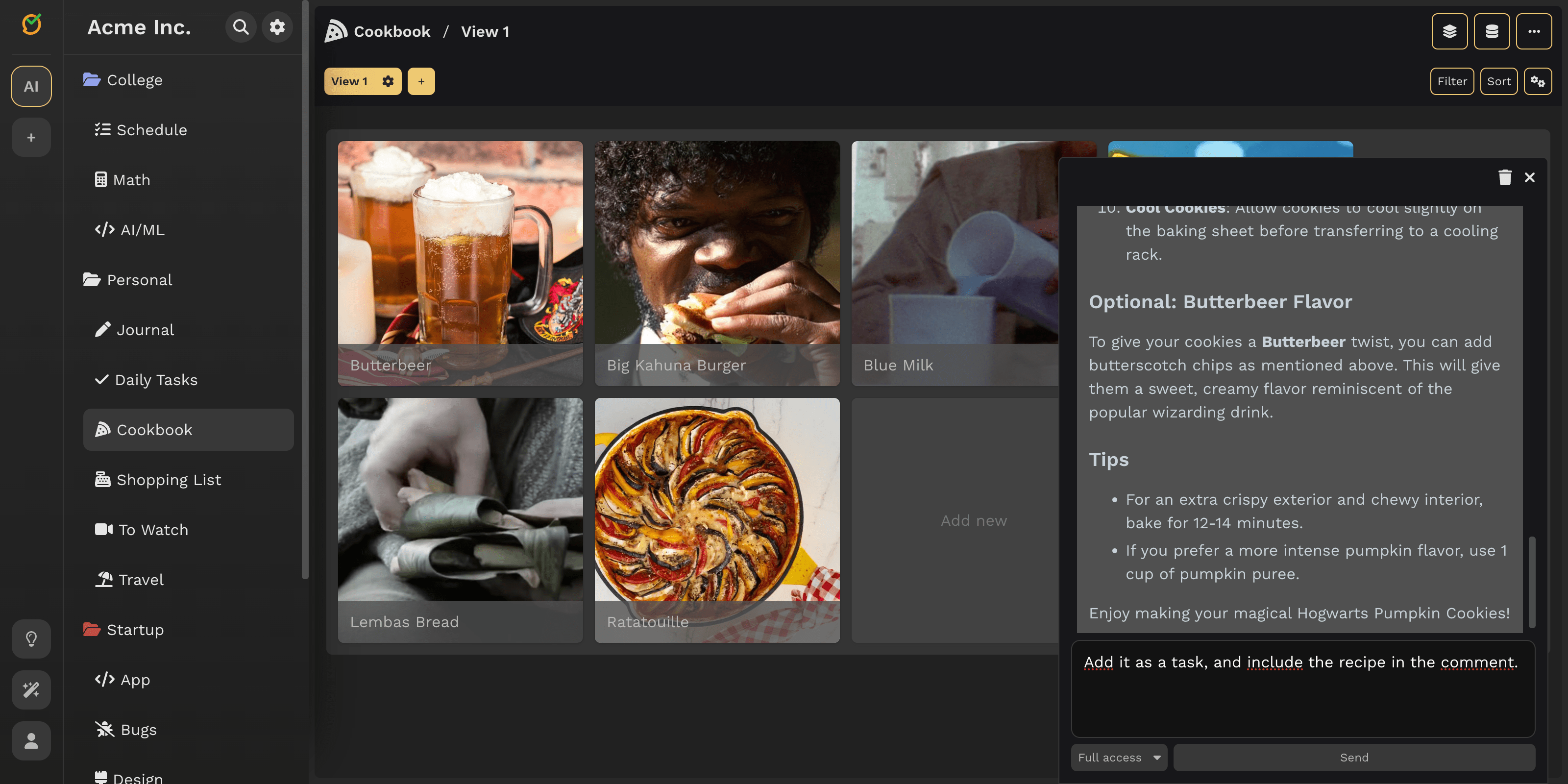
Task: Click the Acme app logo icon
Action: pos(32,24)
